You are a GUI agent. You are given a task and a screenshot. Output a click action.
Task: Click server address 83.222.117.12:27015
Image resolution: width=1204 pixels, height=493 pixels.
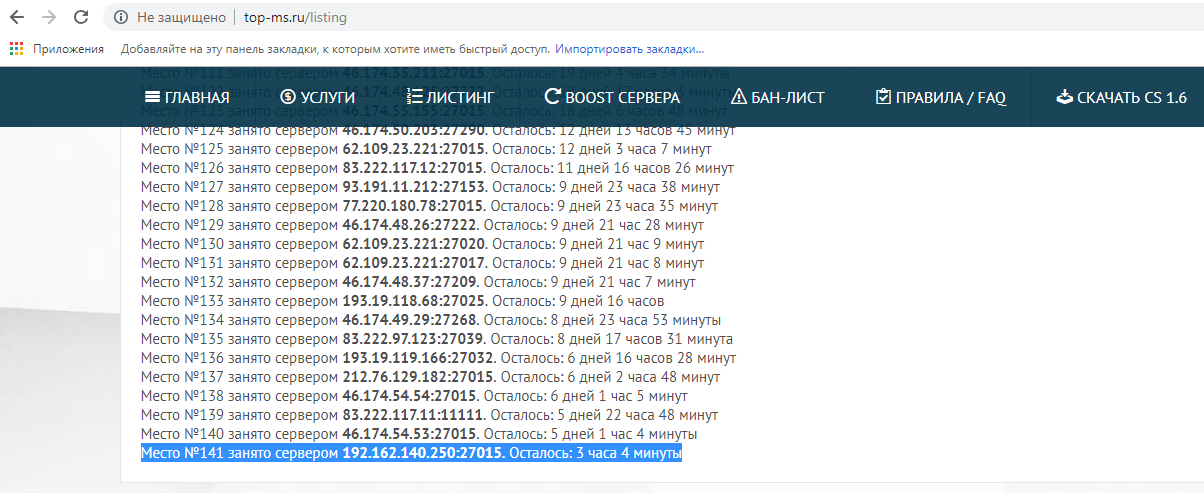tap(413, 168)
